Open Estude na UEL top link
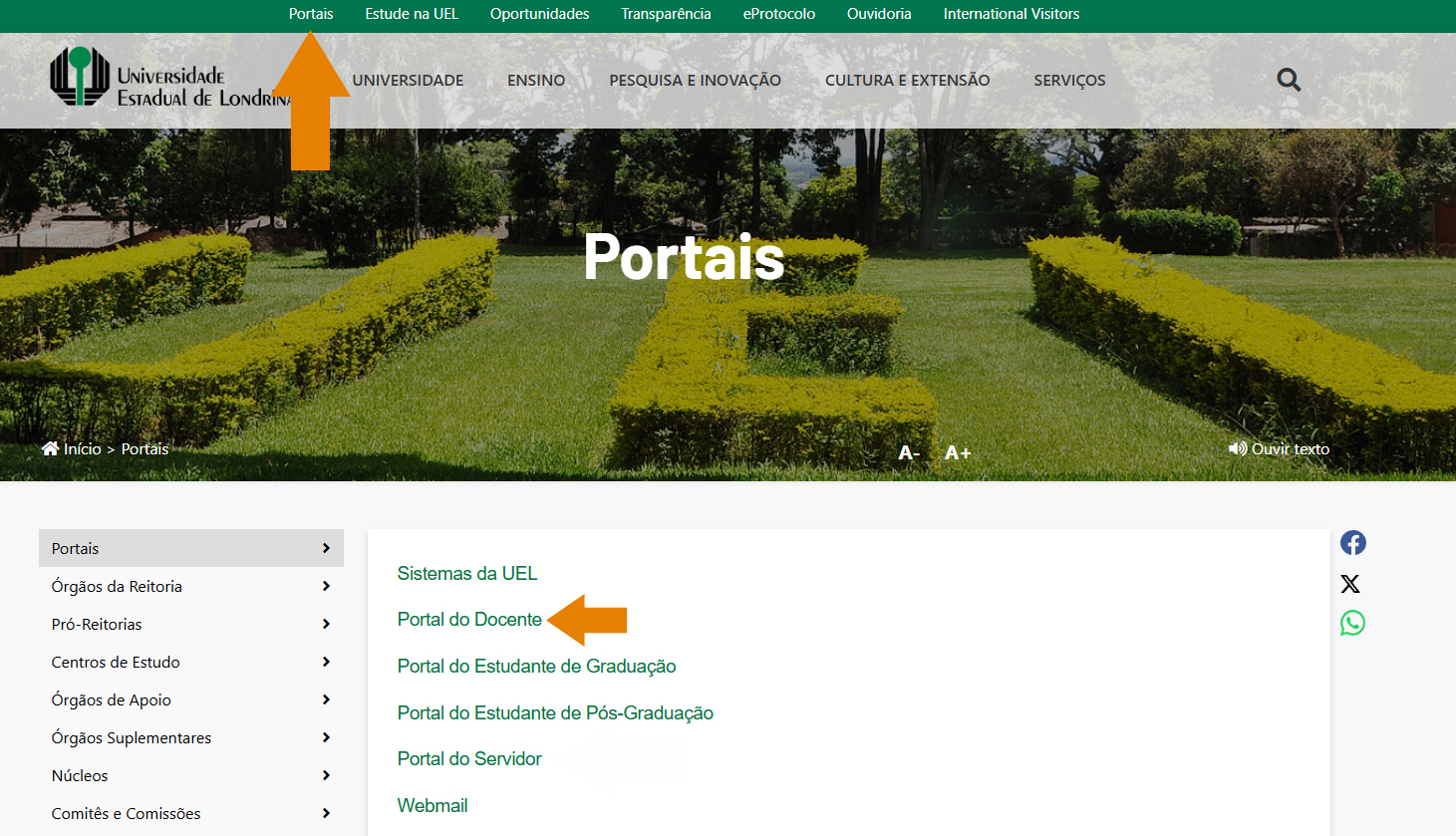 (412, 14)
